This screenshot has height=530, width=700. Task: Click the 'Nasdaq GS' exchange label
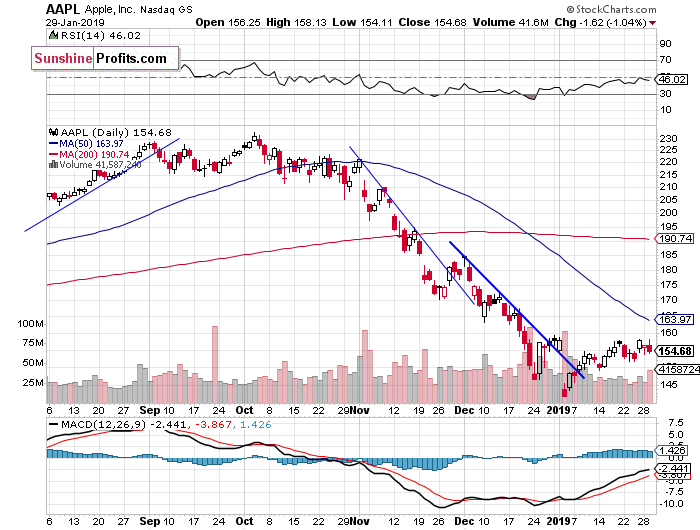(166, 9)
